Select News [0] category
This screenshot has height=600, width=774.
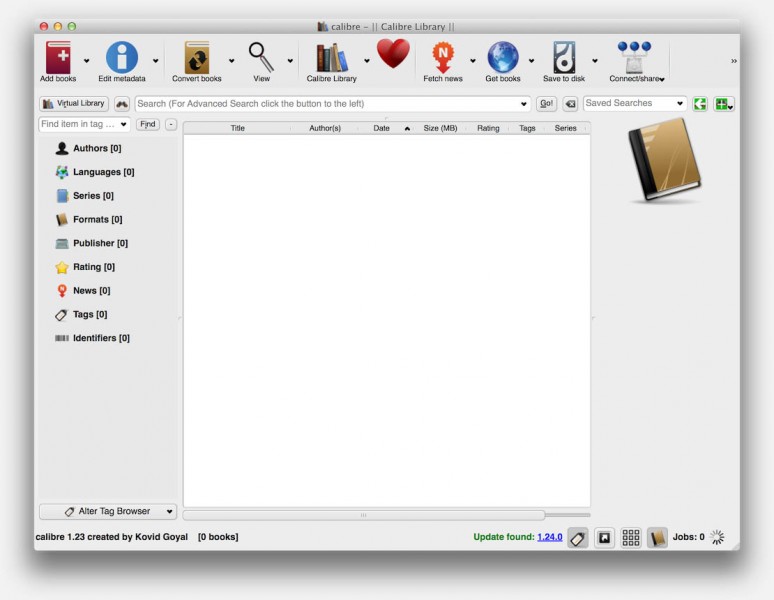pyautogui.click(x=91, y=290)
